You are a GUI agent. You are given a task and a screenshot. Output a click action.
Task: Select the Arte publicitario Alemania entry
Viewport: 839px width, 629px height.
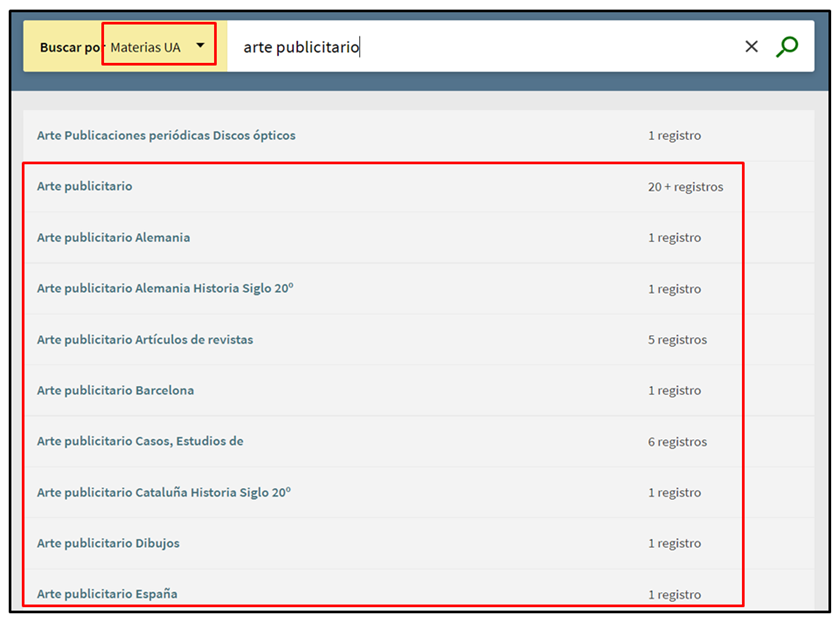click(x=113, y=237)
